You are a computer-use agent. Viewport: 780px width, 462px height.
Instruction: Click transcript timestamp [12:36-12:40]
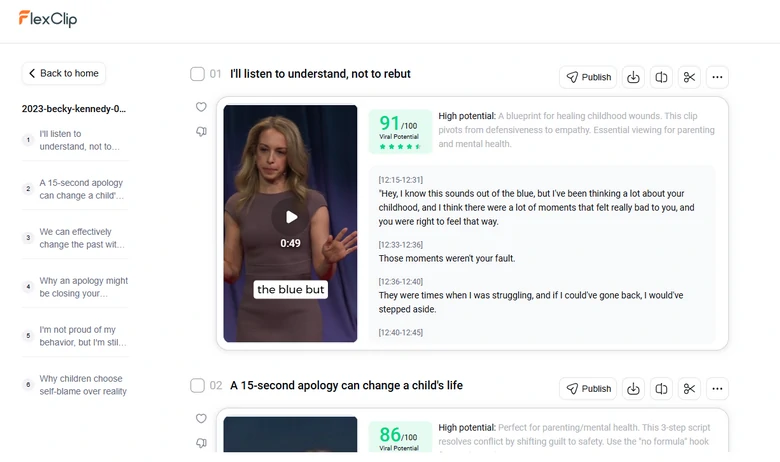pyautogui.click(x=400, y=281)
